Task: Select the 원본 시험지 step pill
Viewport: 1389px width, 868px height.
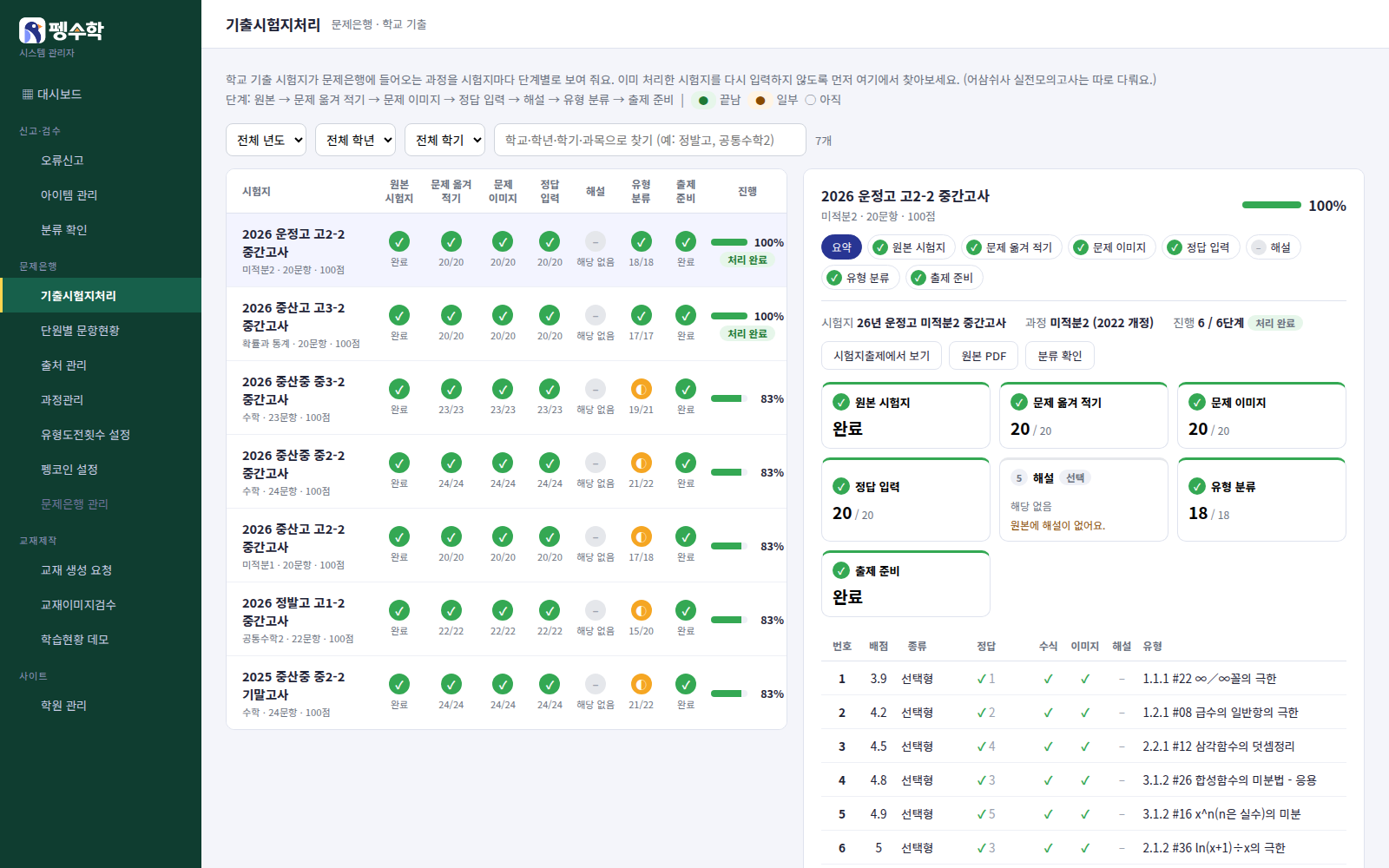Action: [x=912, y=247]
